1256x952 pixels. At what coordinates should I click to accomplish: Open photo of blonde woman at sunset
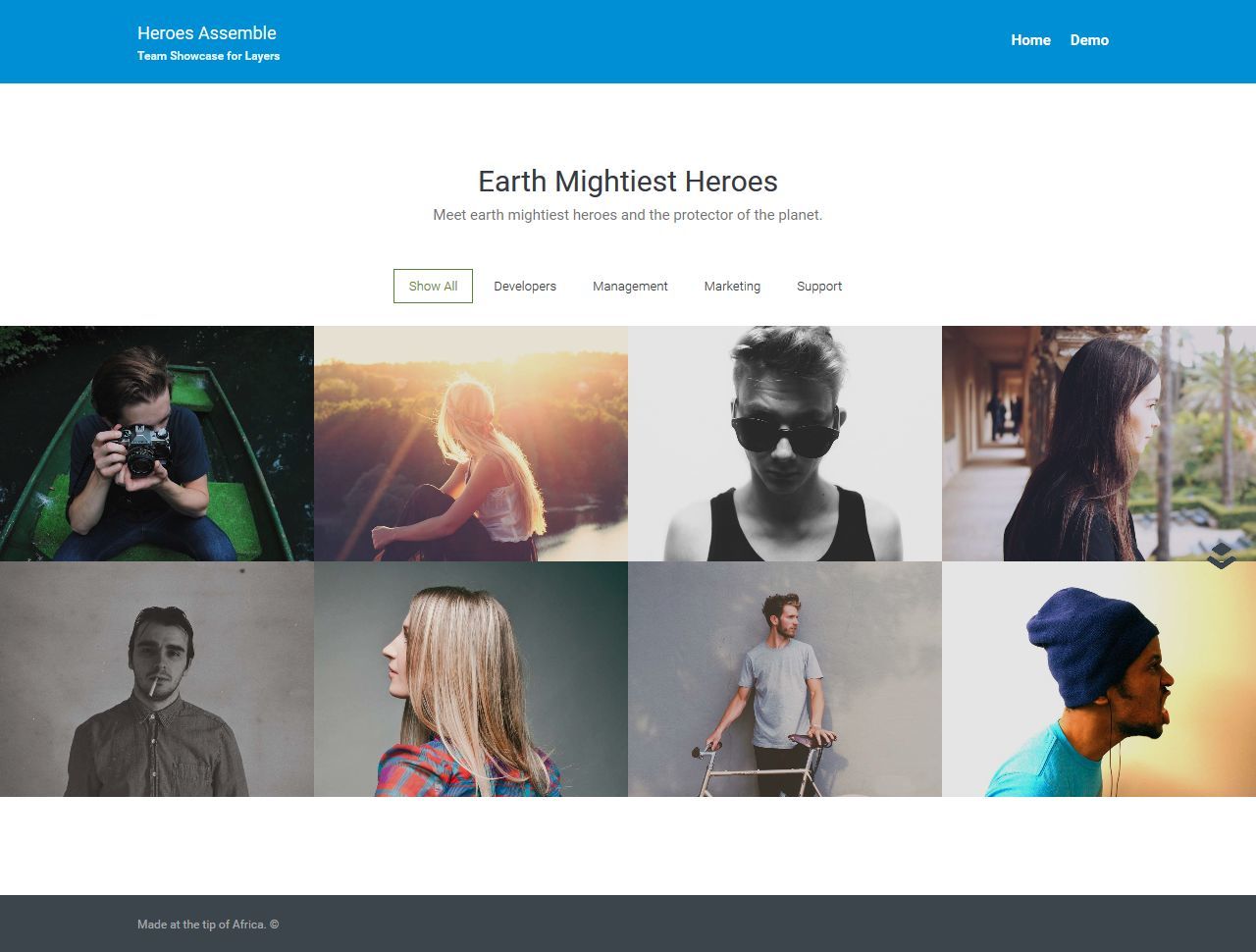(x=471, y=444)
